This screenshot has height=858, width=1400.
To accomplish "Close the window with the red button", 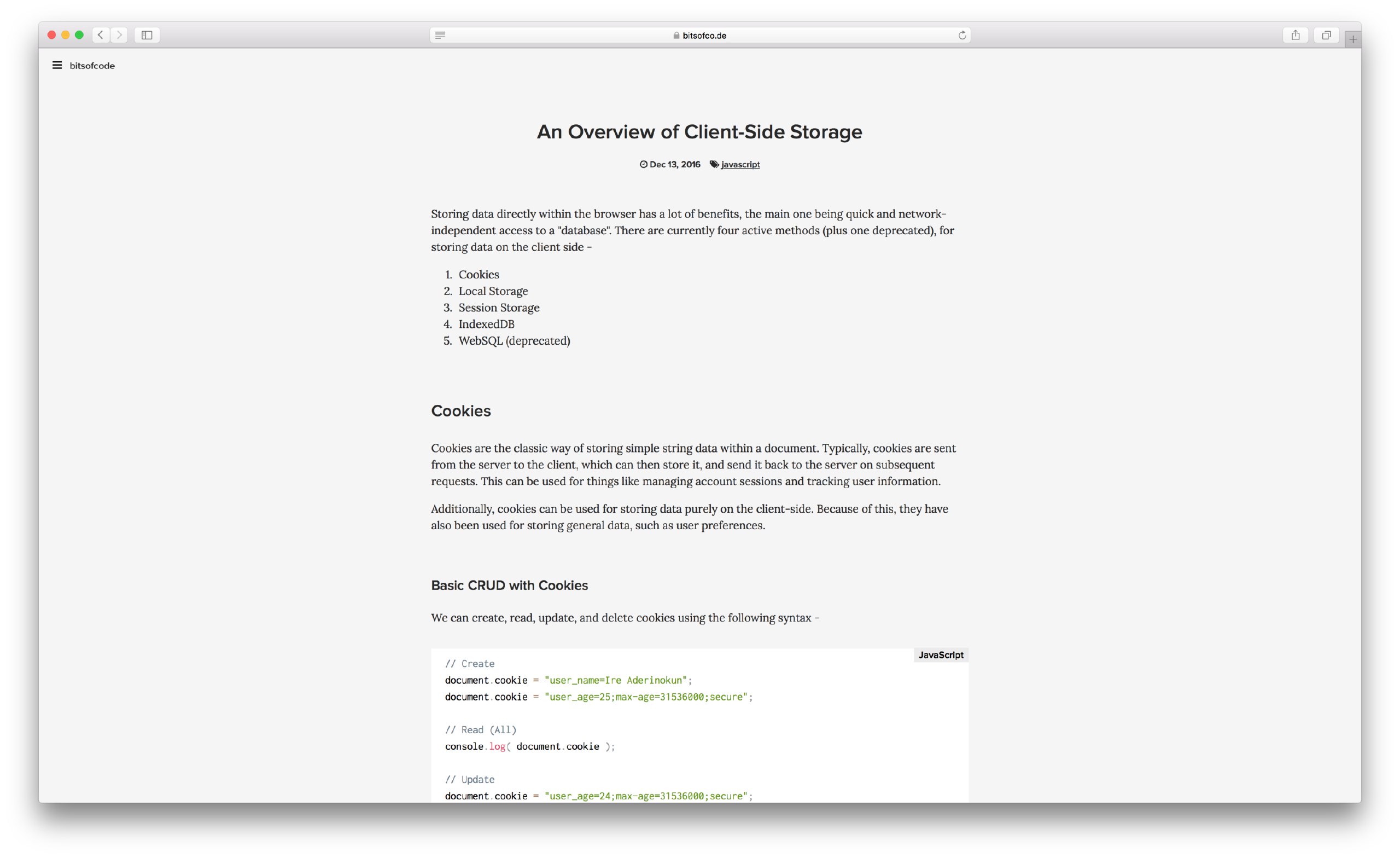I will 52,35.
